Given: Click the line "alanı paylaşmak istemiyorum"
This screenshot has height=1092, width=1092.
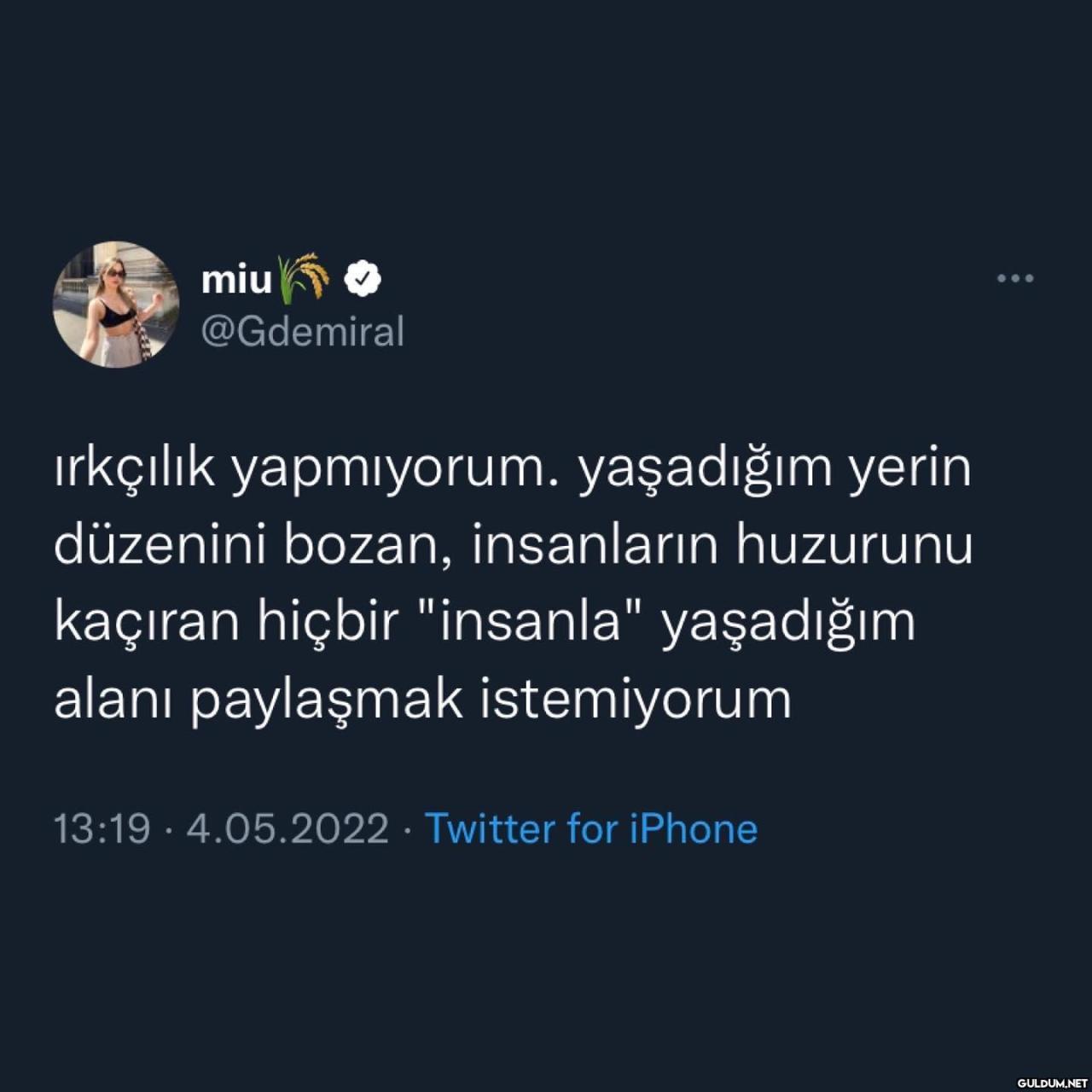Looking at the screenshot, I should click(423, 699).
